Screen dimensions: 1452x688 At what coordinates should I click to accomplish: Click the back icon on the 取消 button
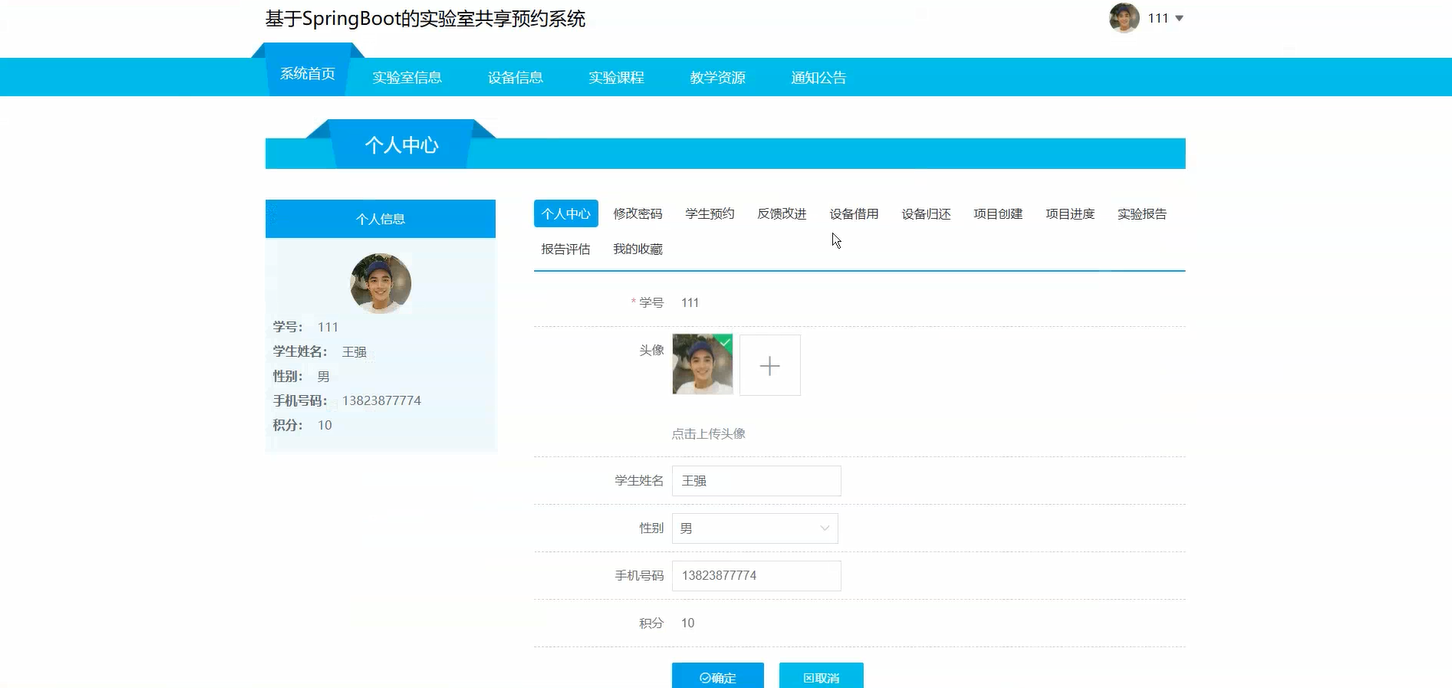[806, 676]
